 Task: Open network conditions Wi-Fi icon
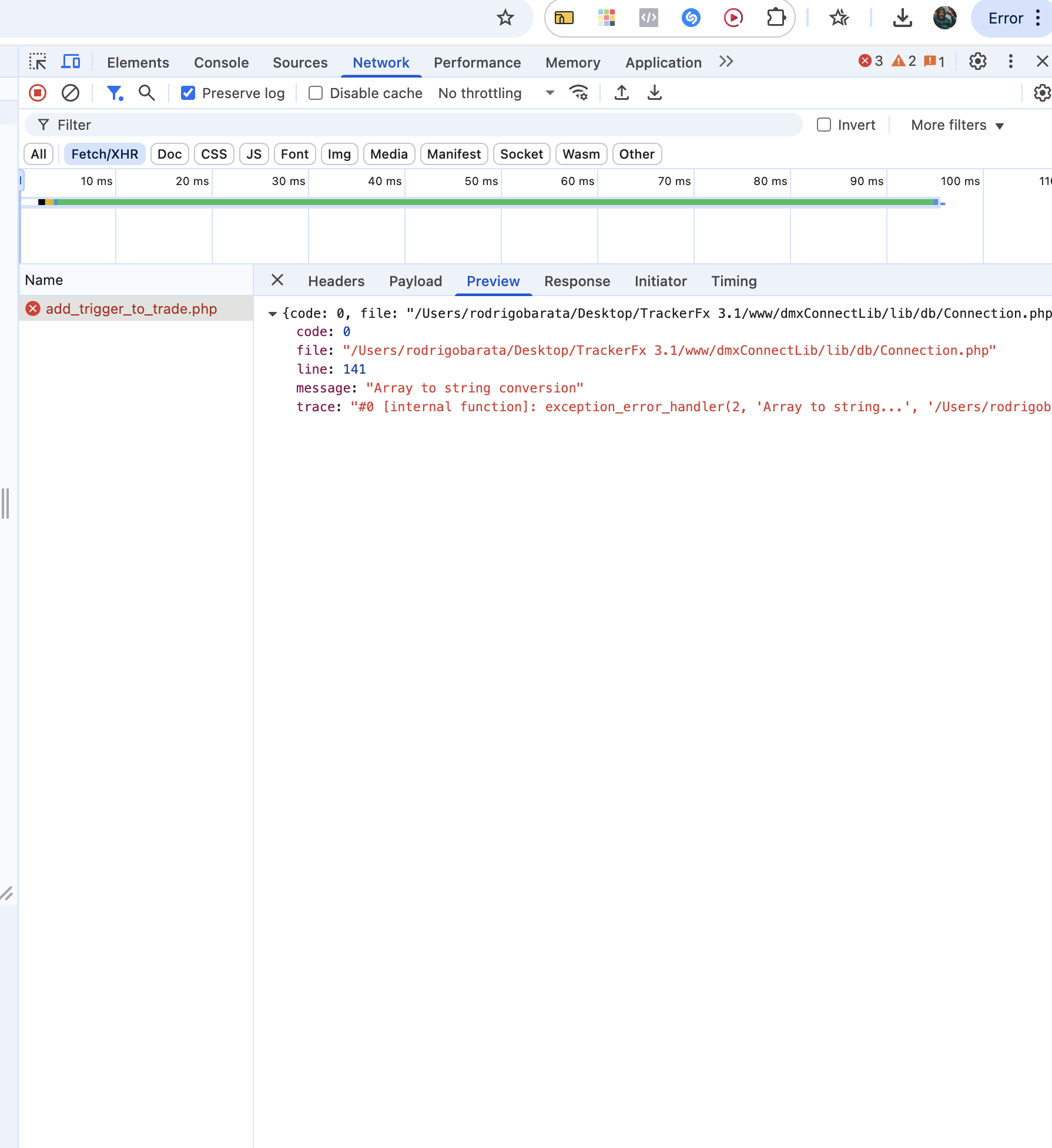[578, 93]
